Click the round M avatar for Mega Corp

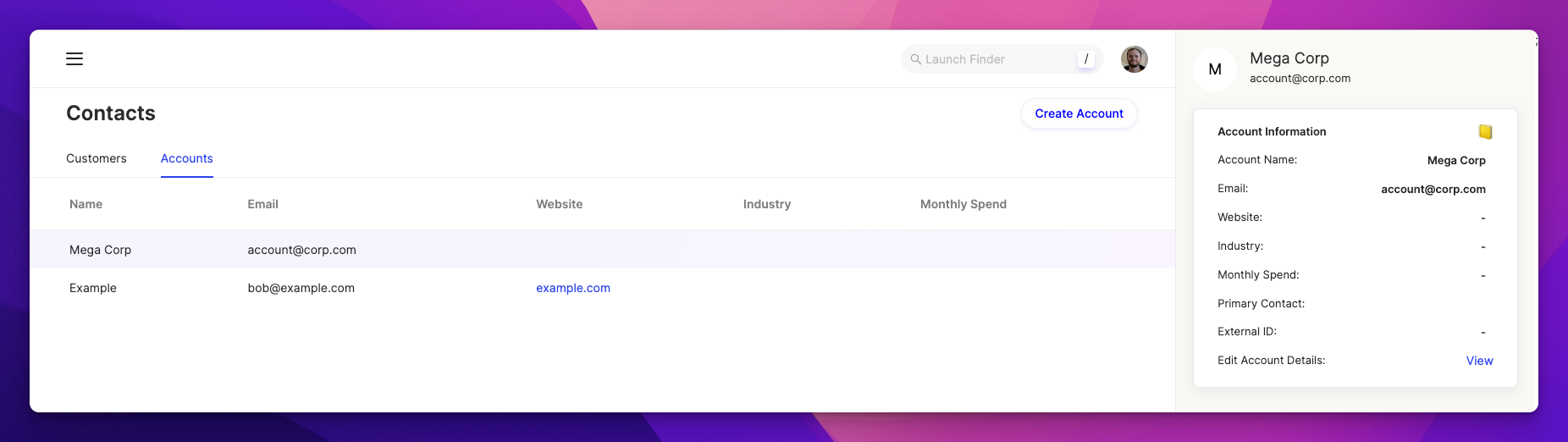1215,69
